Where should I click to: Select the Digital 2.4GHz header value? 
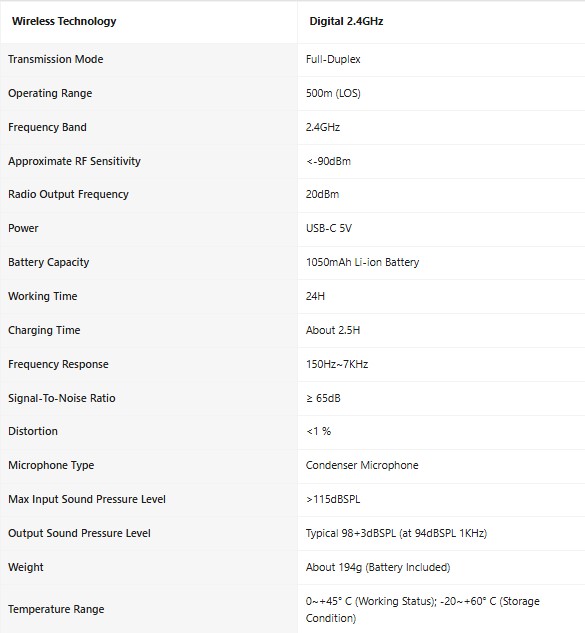point(346,21)
